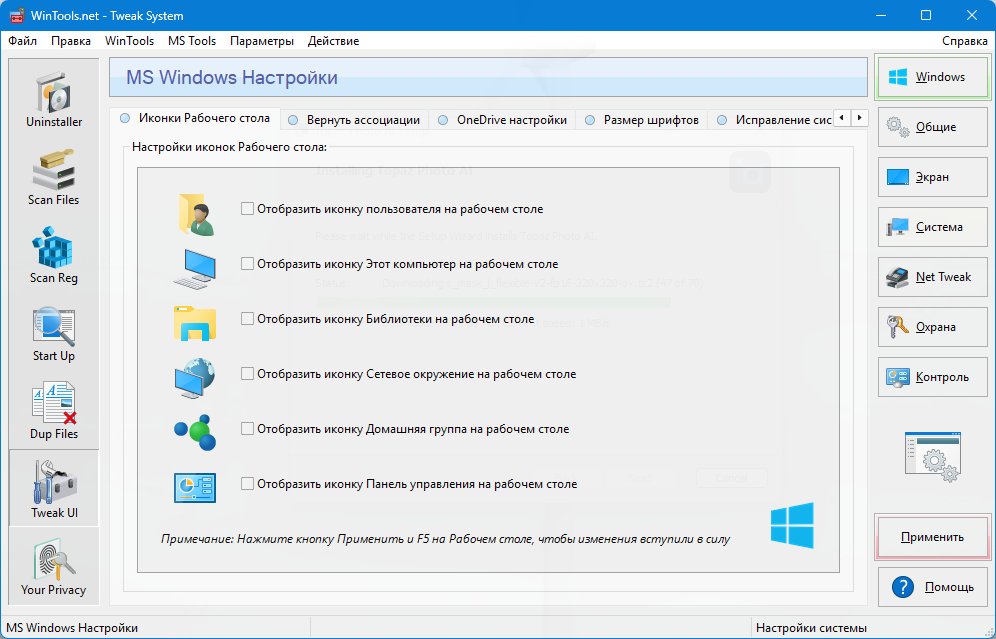Open the Контроль settings category
Screen dimensions: 996x639
(932, 377)
